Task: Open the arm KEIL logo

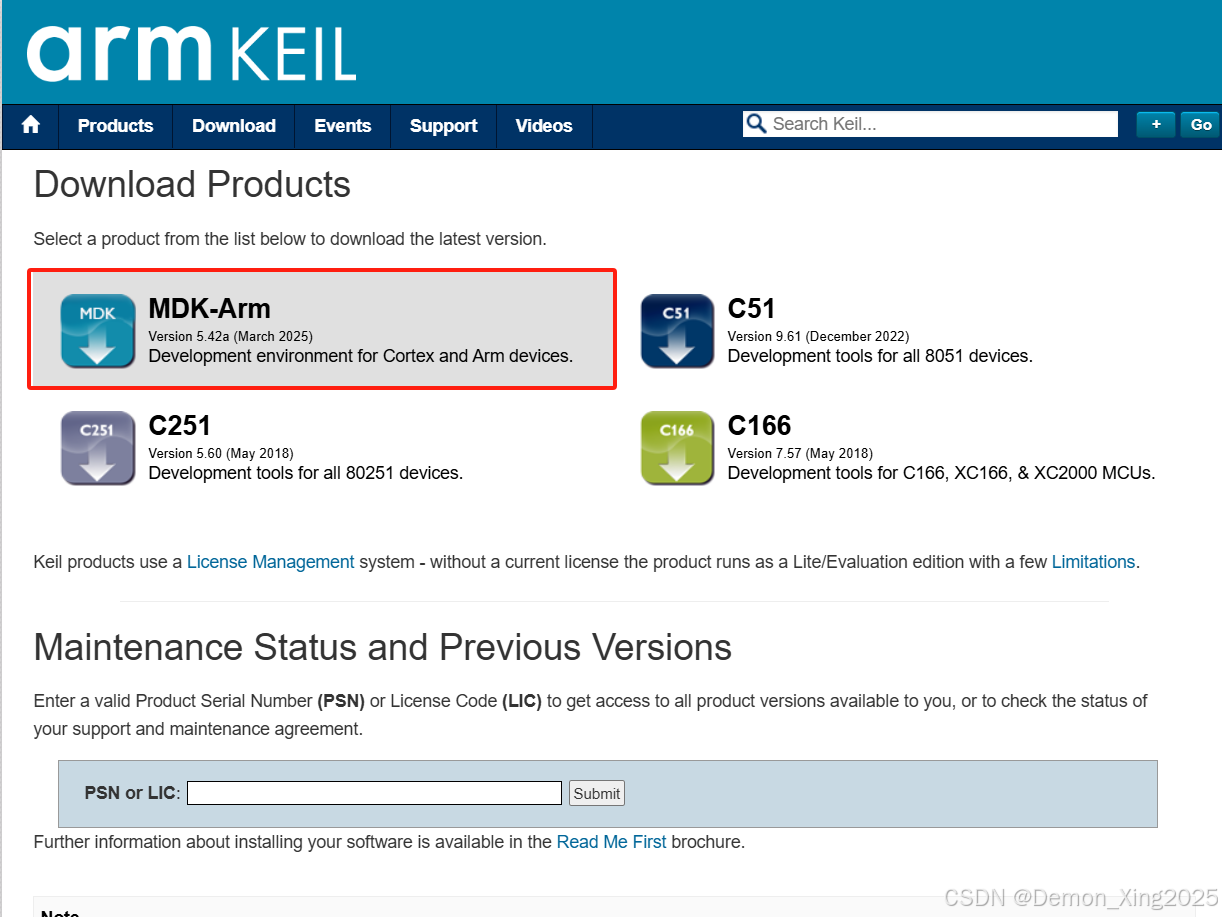Action: point(190,51)
